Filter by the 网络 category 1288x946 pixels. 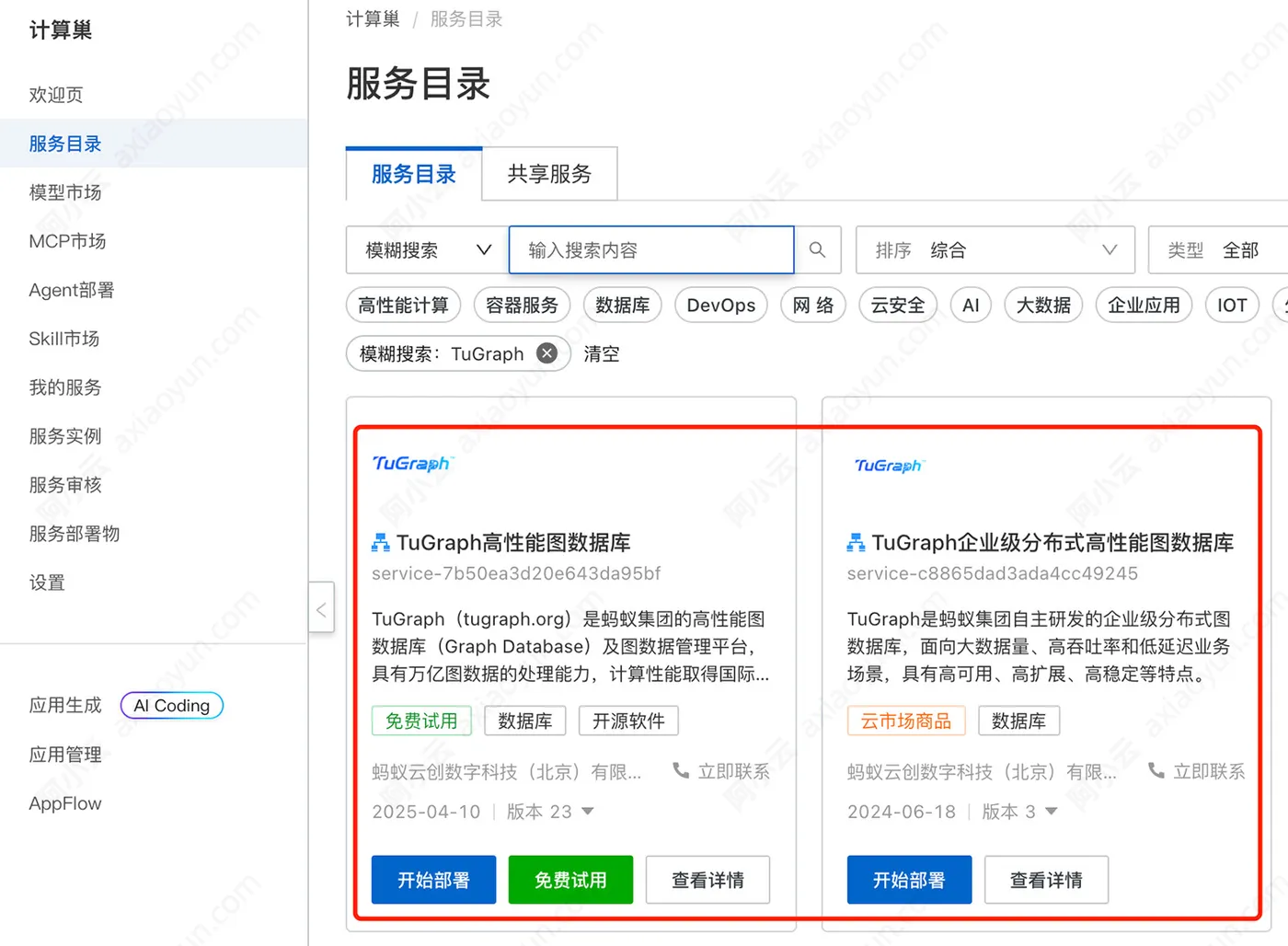(813, 306)
